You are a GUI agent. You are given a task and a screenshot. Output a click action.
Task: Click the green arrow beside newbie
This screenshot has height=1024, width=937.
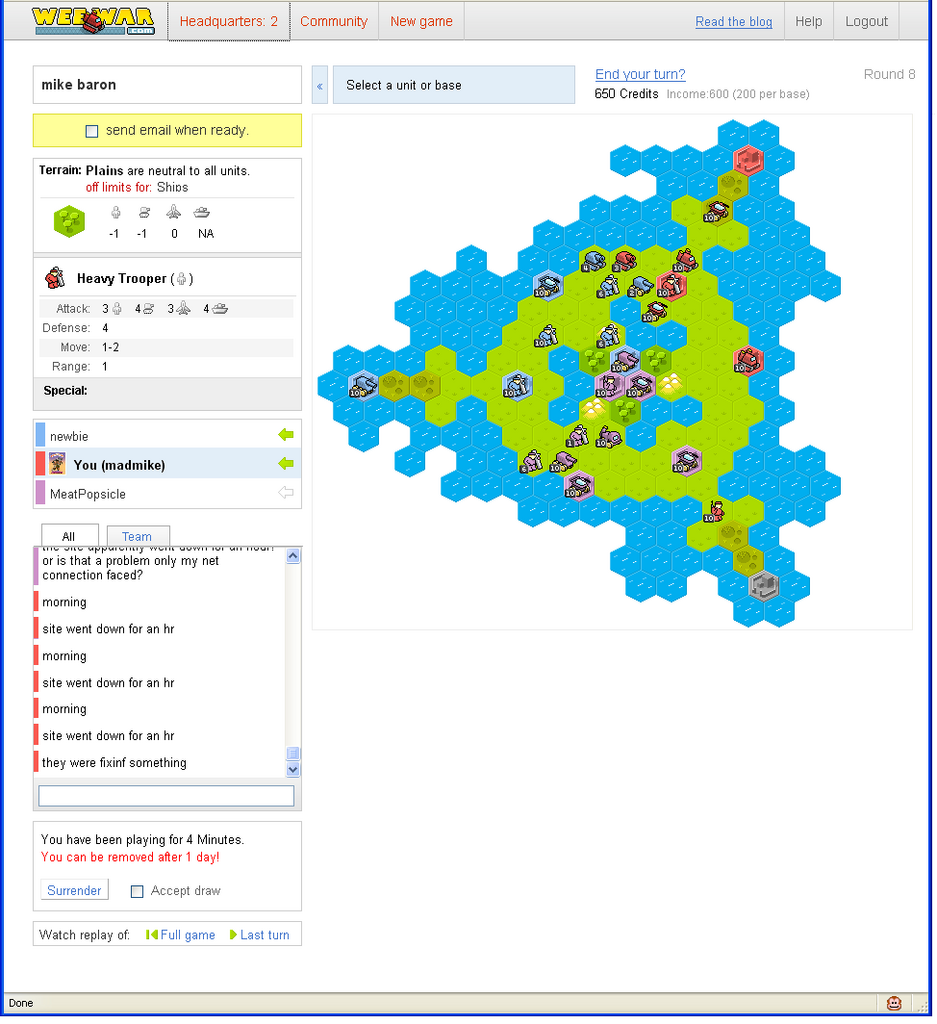pos(286,435)
